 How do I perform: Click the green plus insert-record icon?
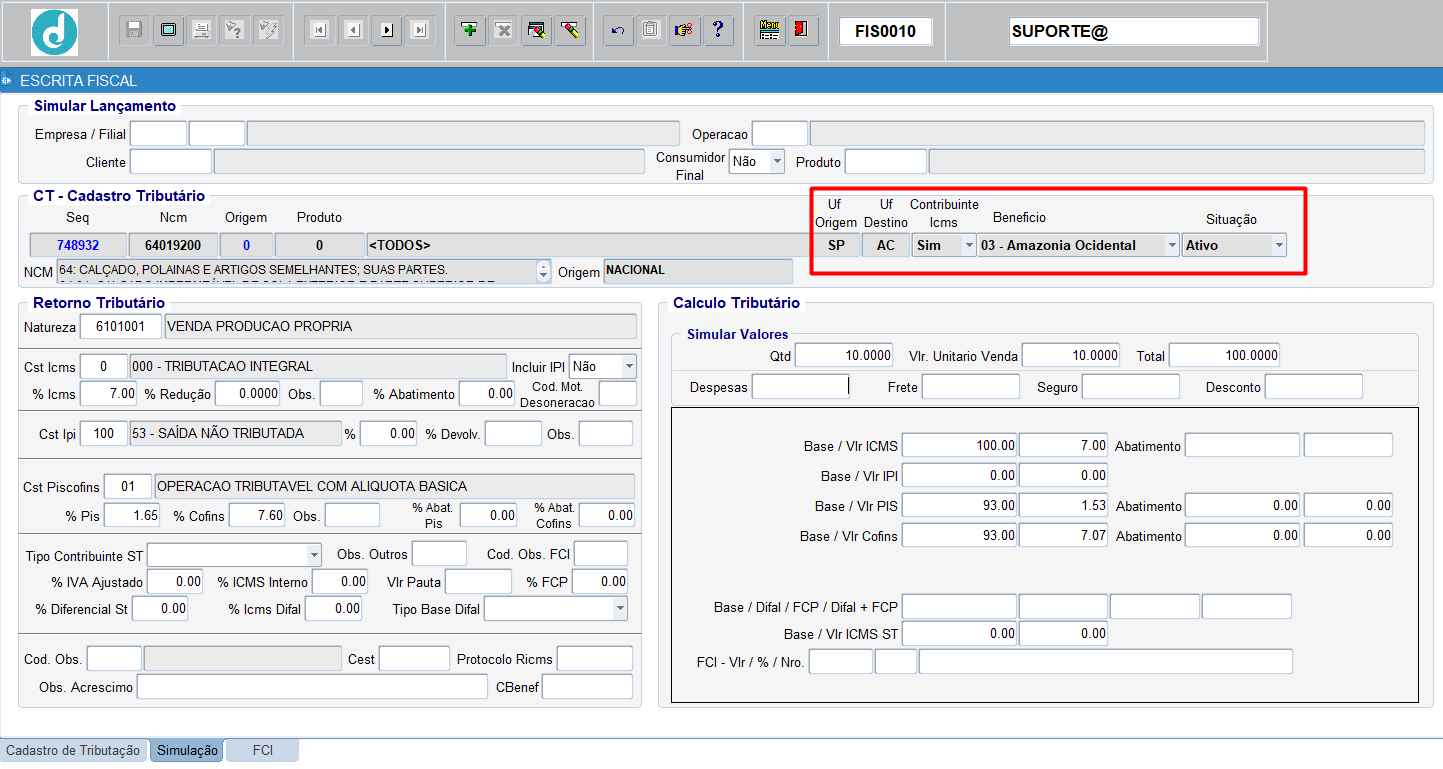(471, 31)
